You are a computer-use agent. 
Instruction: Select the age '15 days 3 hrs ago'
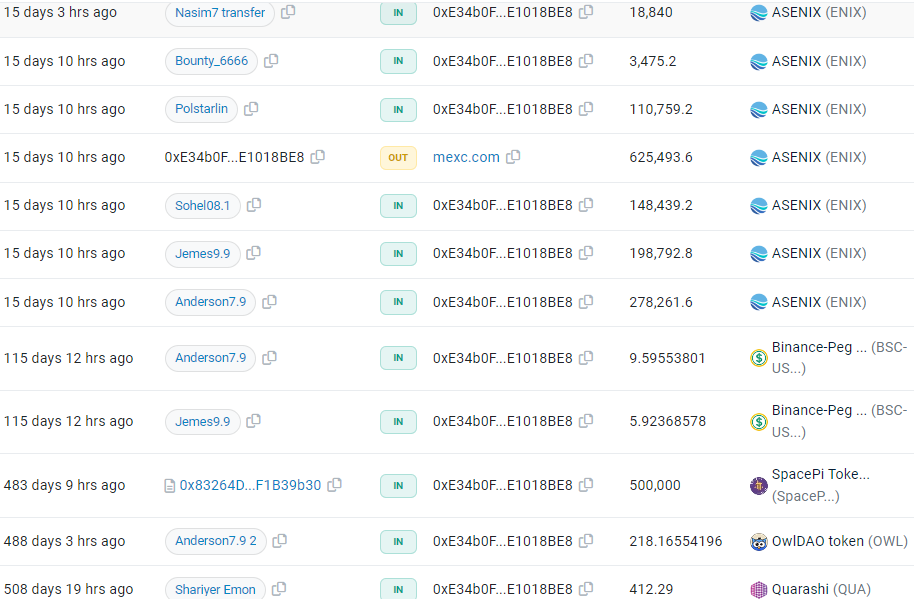tap(60, 12)
